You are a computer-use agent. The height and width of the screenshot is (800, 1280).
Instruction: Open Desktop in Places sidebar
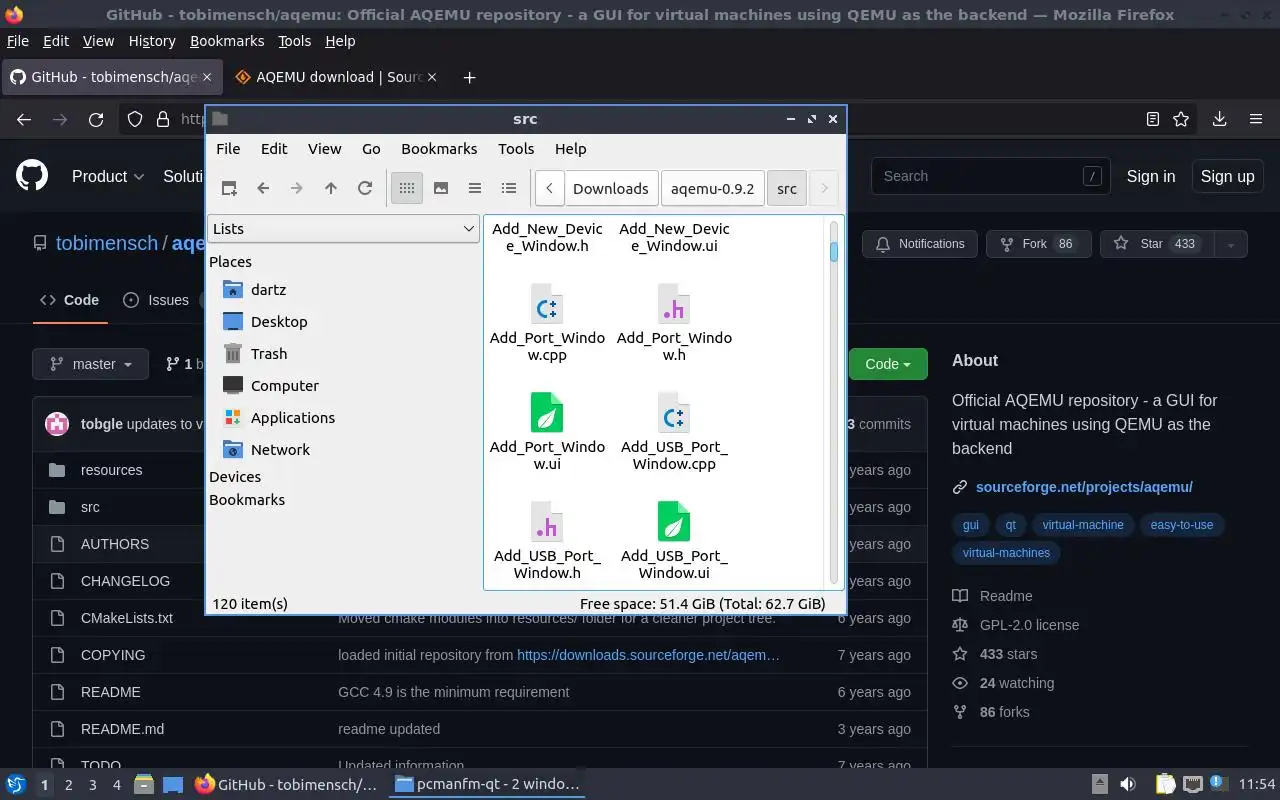point(279,321)
